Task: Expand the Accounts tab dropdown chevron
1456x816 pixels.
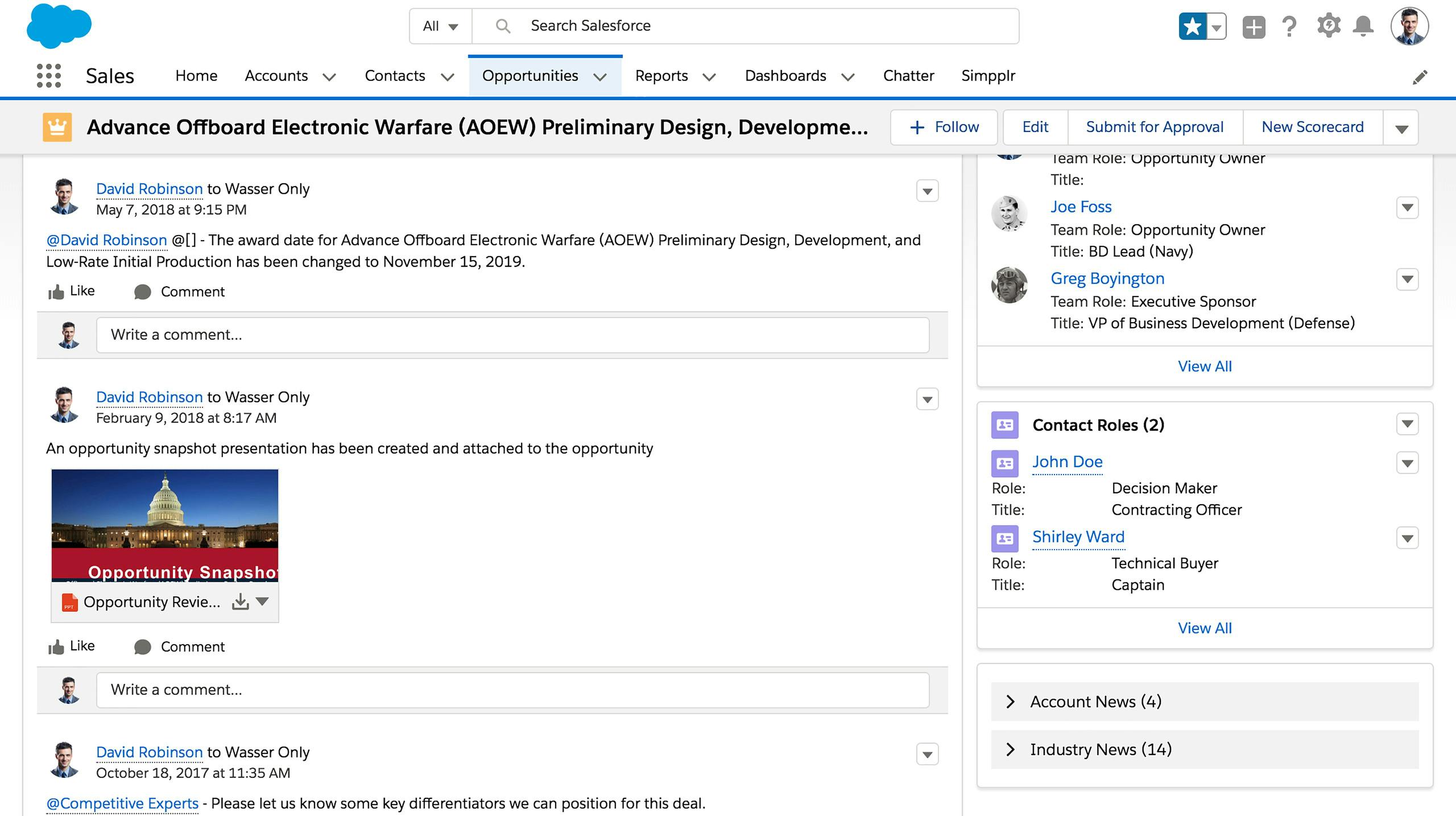Action: 329,77
